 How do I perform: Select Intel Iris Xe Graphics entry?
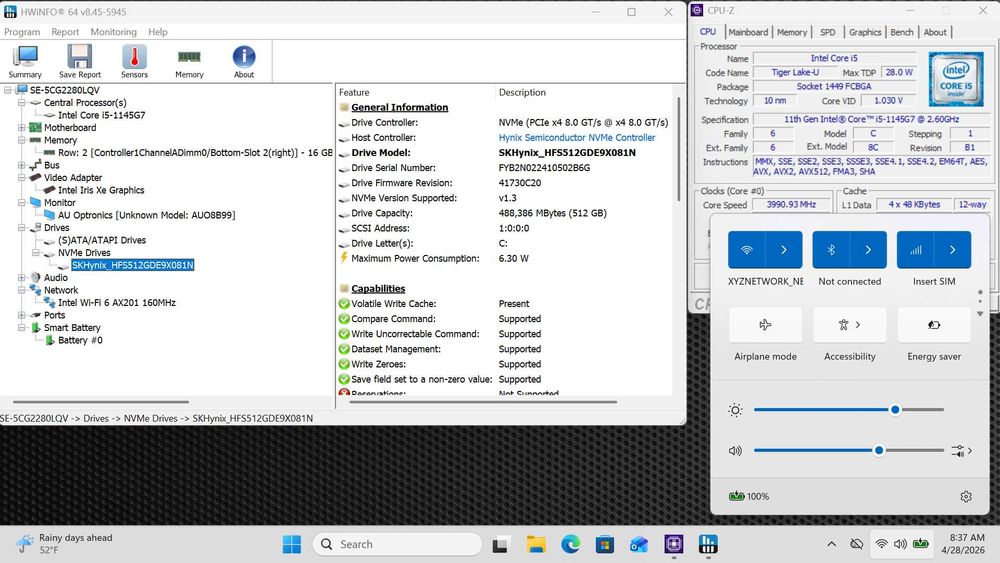pyautogui.click(x=101, y=190)
